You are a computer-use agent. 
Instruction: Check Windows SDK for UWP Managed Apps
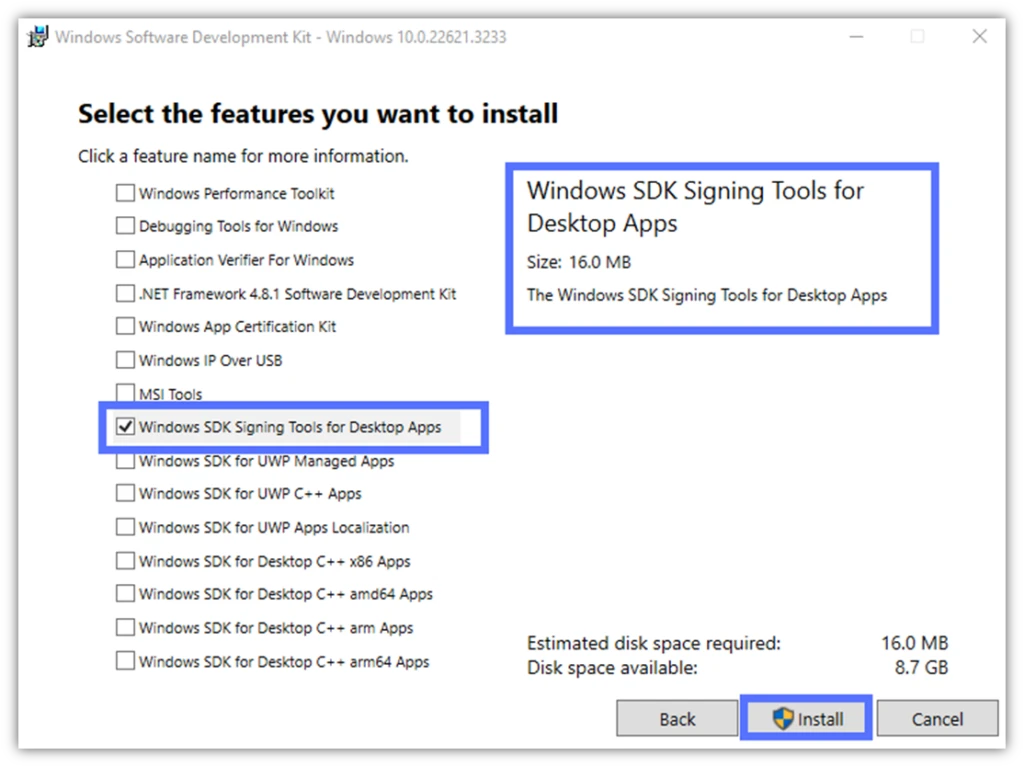click(x=125, y=460)
